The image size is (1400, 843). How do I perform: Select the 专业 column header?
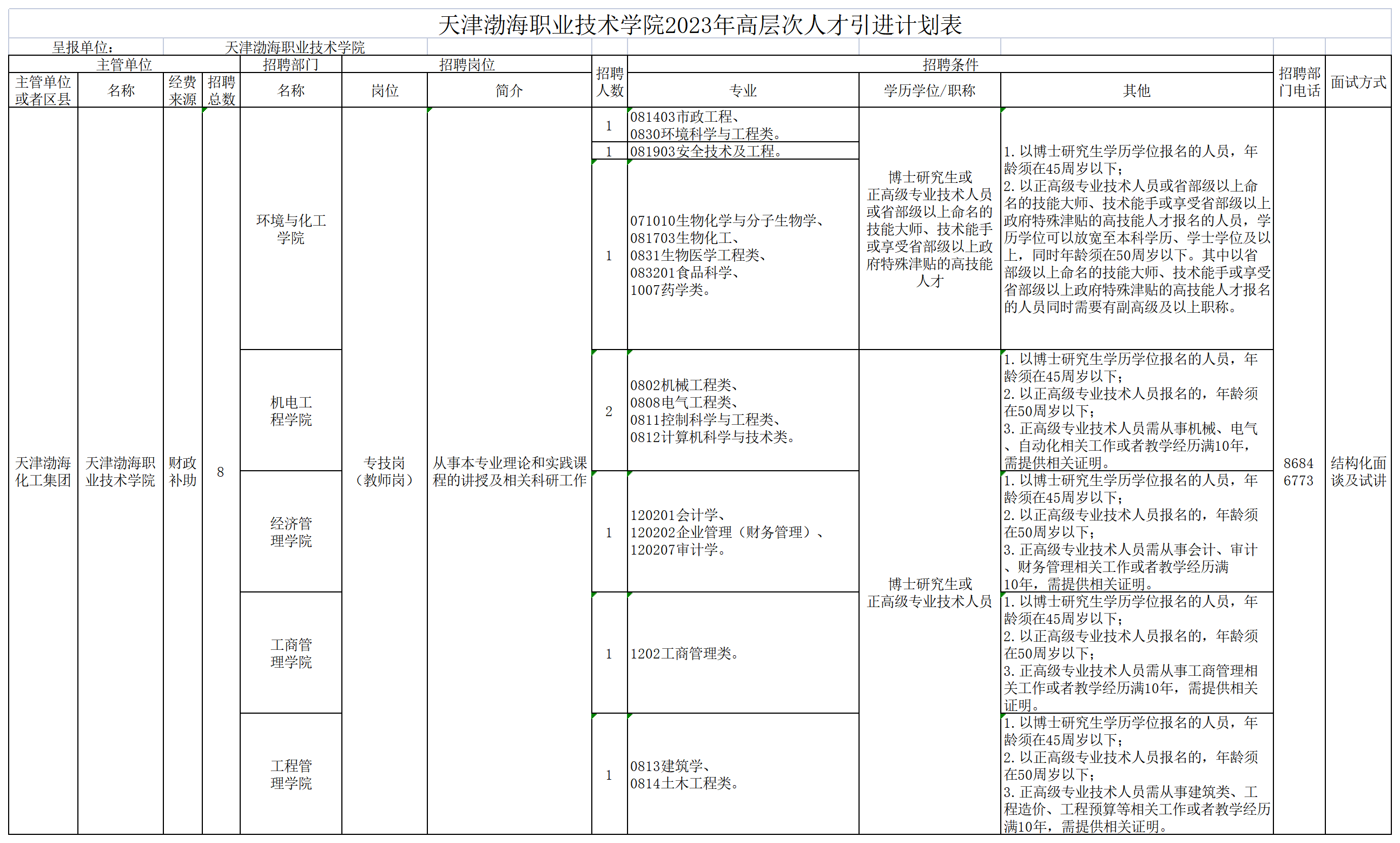743,90
